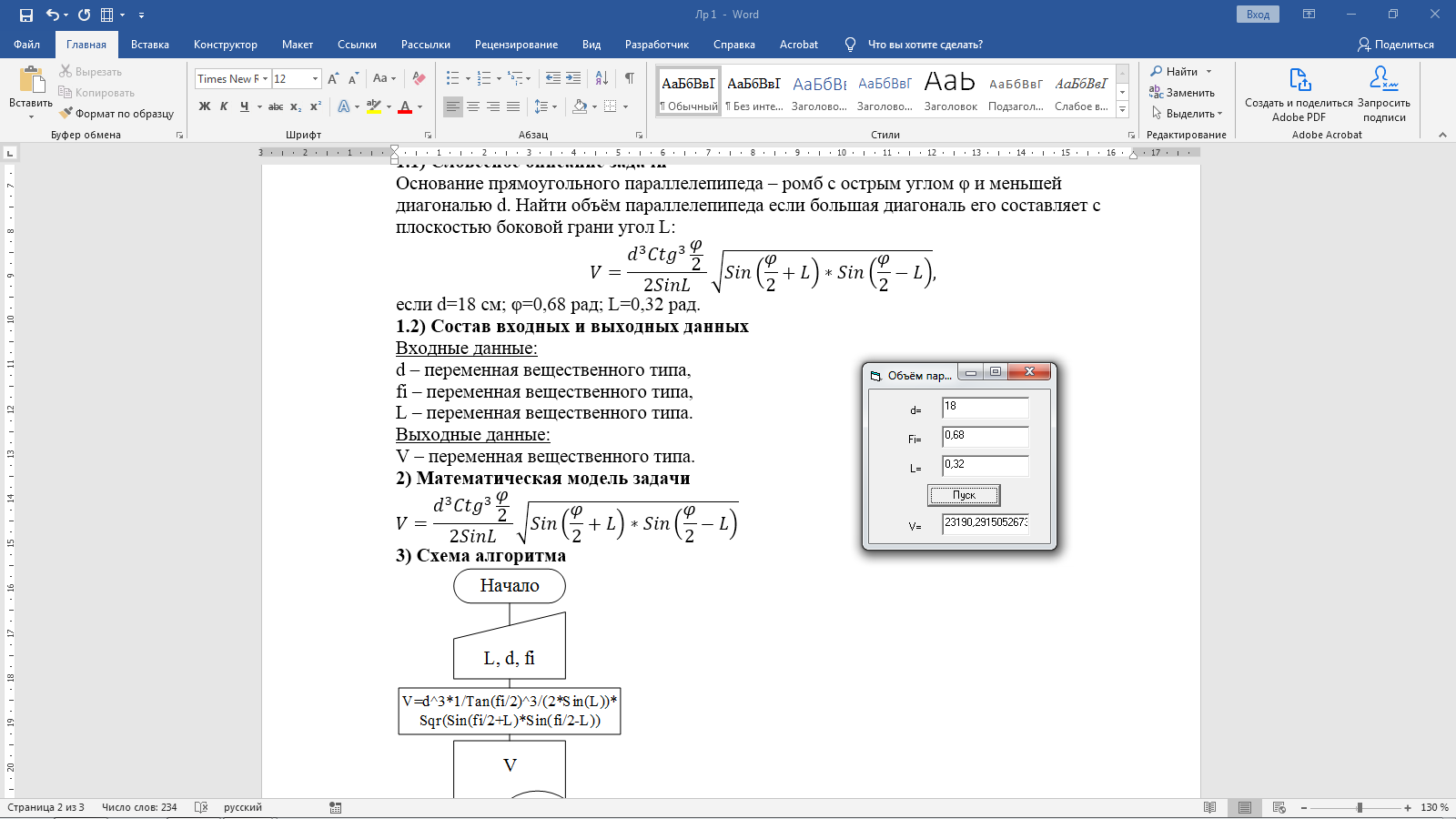Redo the last action
This screenshot has height=819, width=1456.
click(x=85, y=15)
